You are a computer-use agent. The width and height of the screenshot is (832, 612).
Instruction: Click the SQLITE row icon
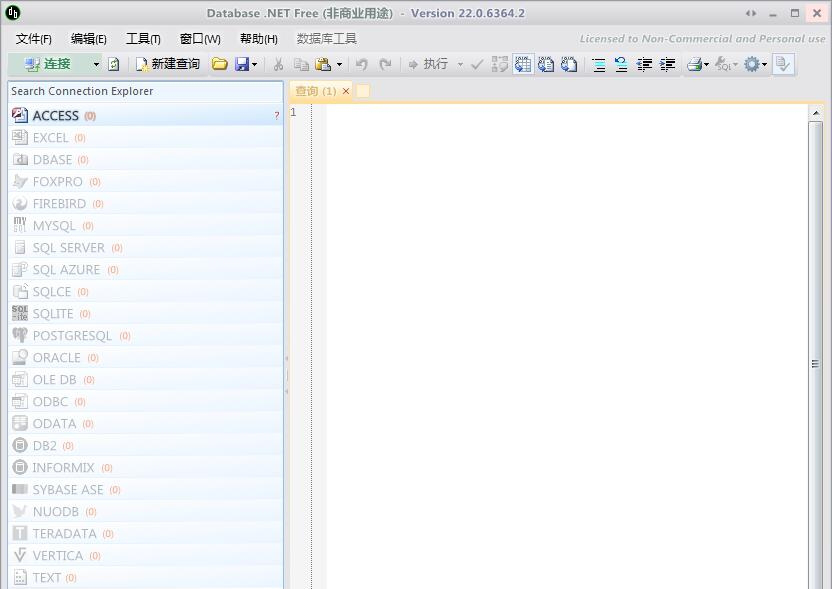tap(20, 313)
